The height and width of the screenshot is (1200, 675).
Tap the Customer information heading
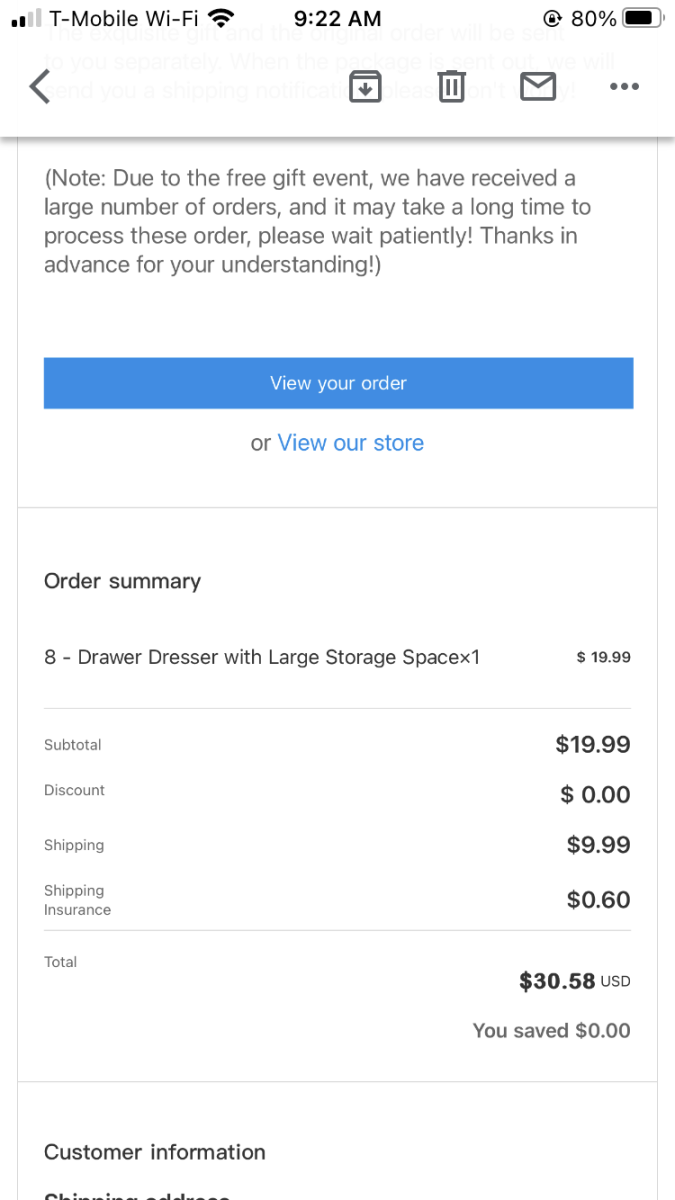(x=155, y=1152)
